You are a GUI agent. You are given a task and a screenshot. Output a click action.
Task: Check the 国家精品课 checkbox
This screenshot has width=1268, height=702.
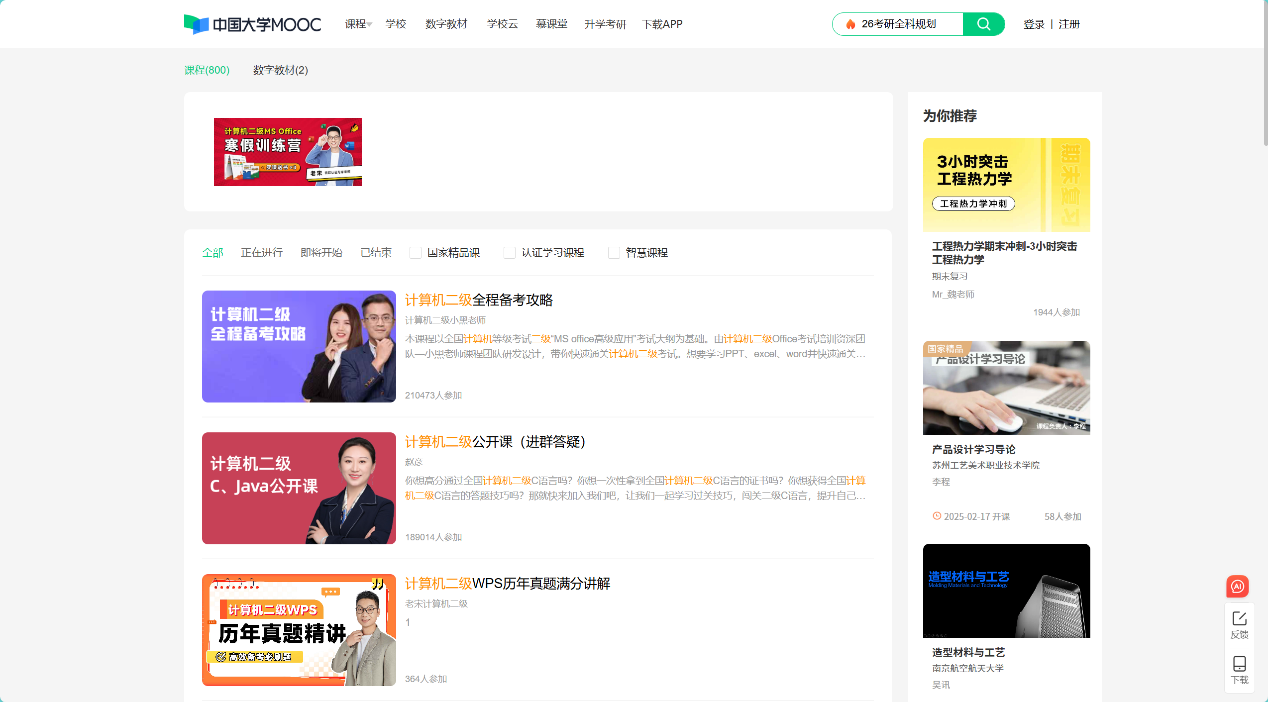point(415,253)
